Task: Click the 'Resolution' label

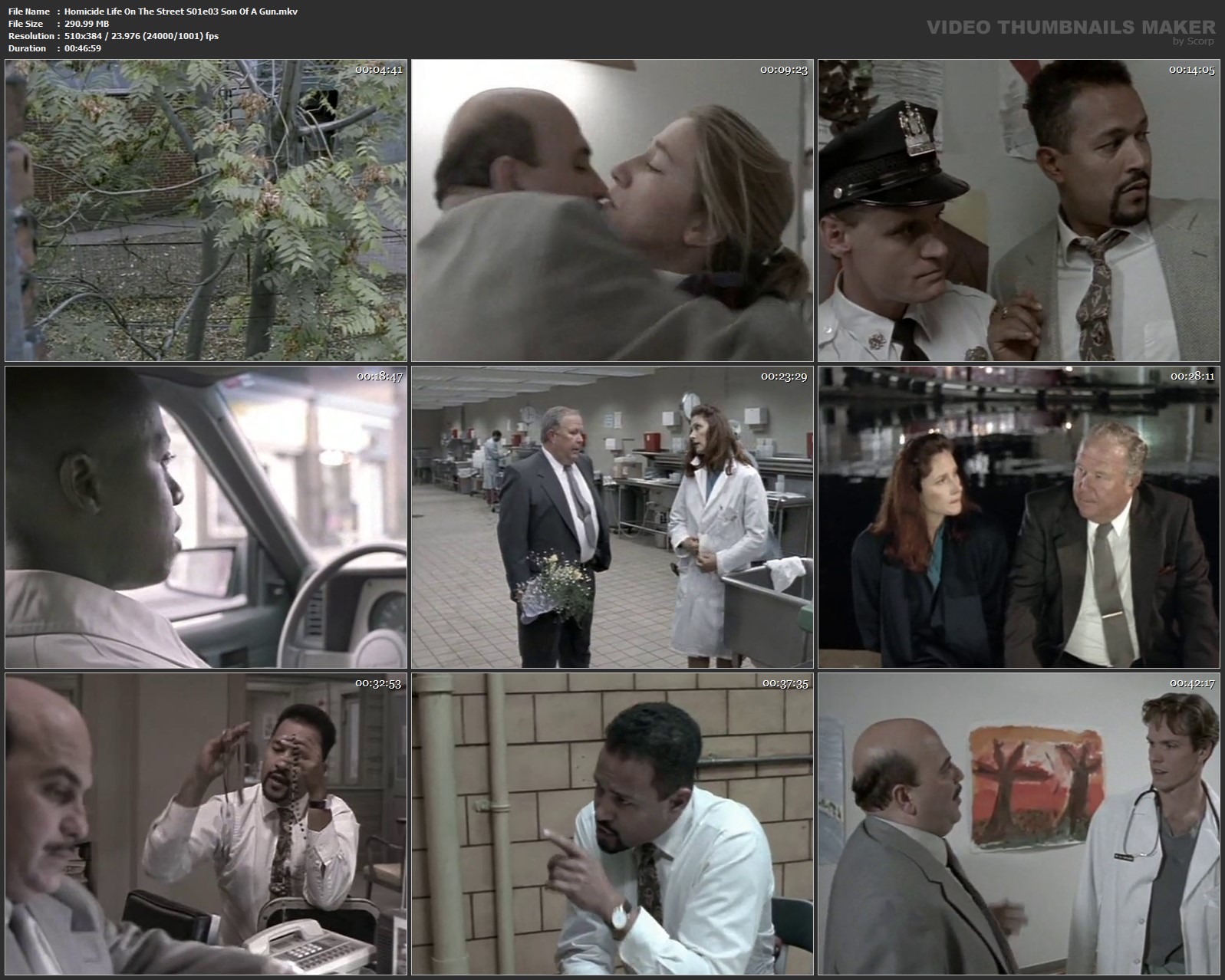Action: coord(31,36)
